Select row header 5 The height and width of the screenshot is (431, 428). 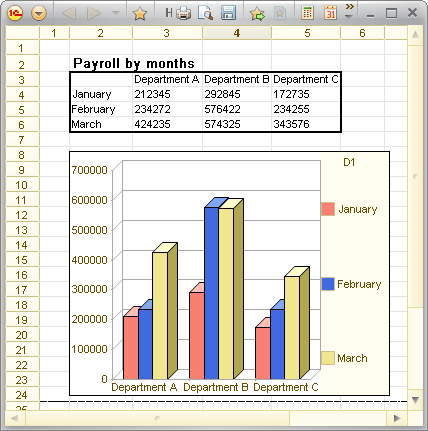[x=22, y=110]
